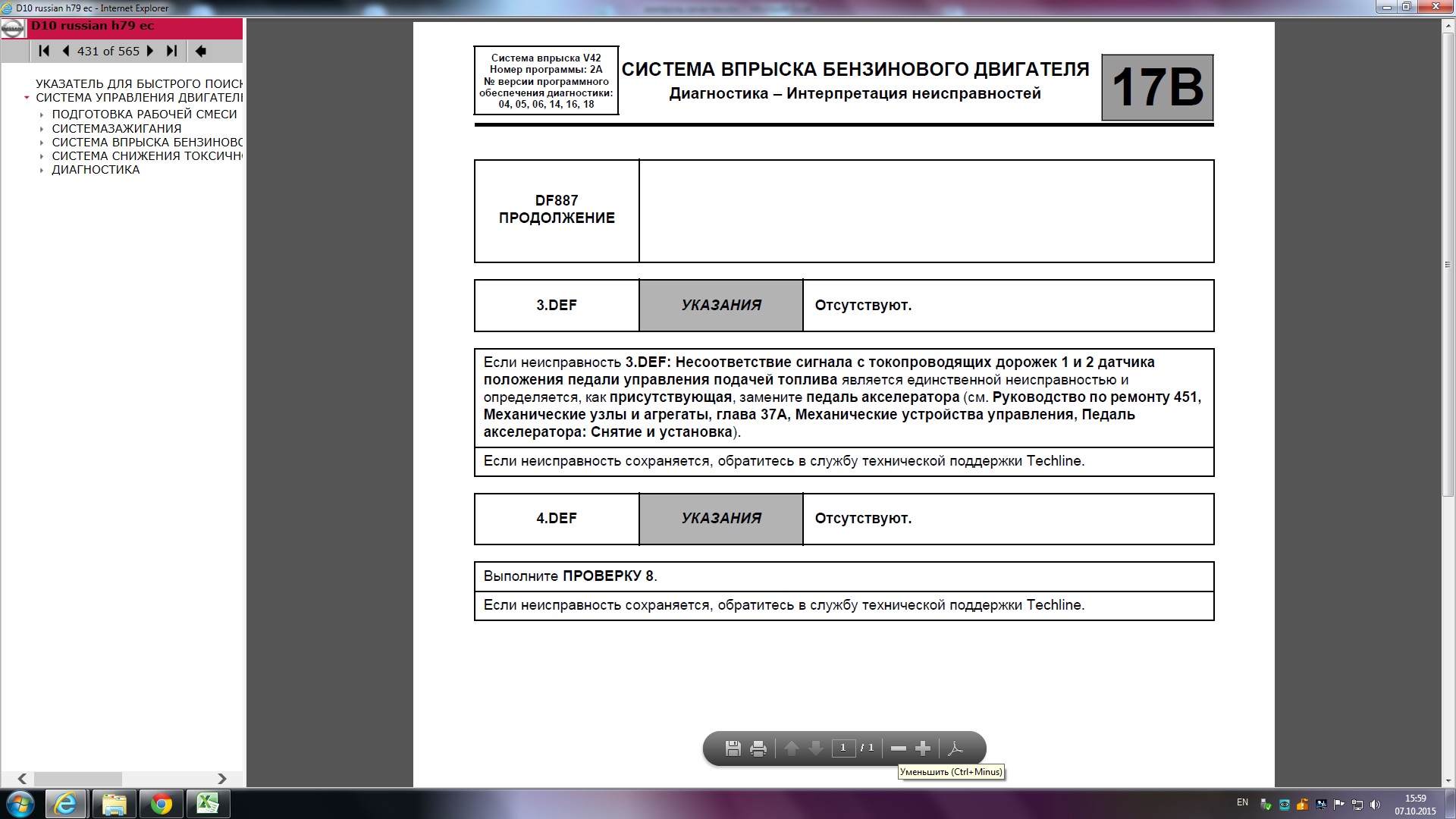Open the Windows Start menu

[20, 804]
